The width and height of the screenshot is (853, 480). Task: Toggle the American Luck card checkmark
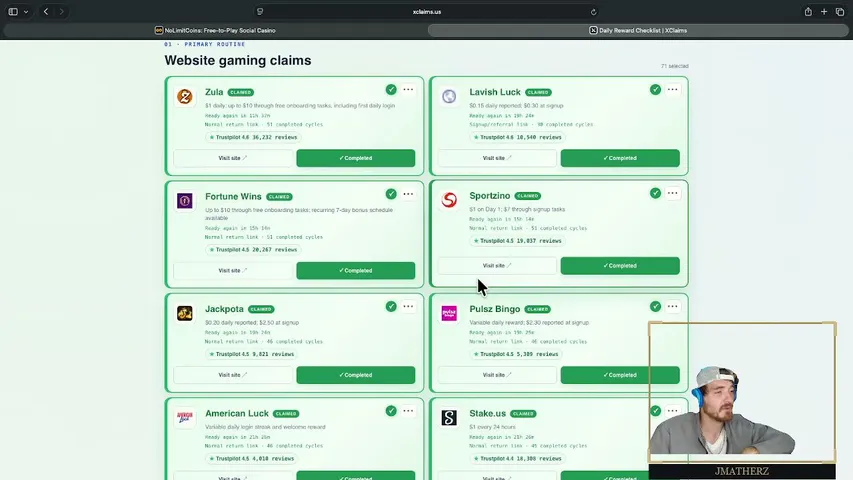(391, 411)
